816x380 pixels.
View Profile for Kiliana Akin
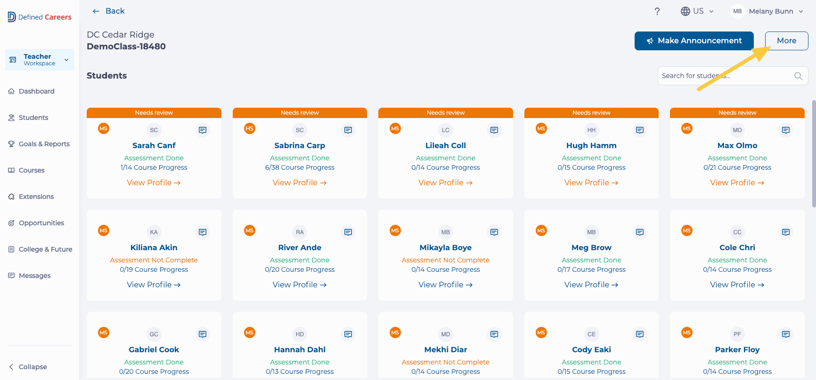[x=154, y=285]
